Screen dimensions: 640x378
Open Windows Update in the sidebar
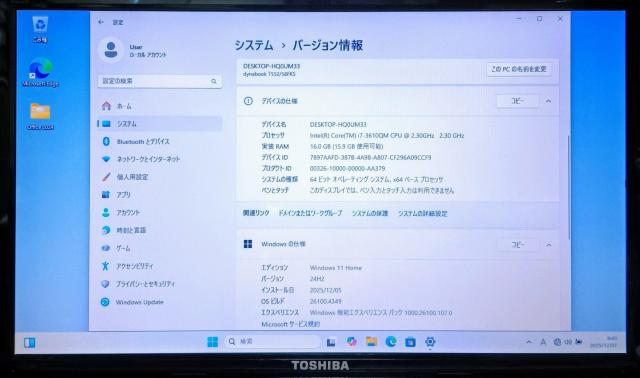(160, 302)
